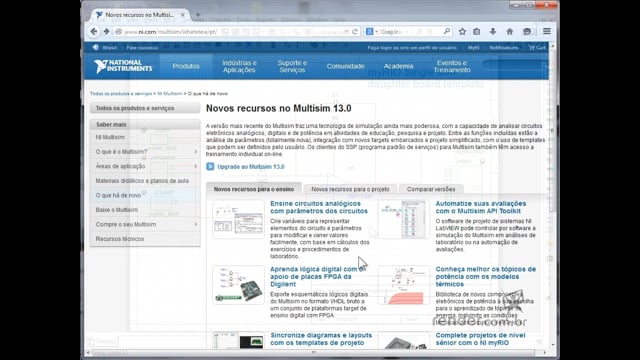Image resolution: width=640 pixels, height=360 pixels.
Task: Switch to Novos recursos para o projeto tab
Action: [x=350, y=189]
